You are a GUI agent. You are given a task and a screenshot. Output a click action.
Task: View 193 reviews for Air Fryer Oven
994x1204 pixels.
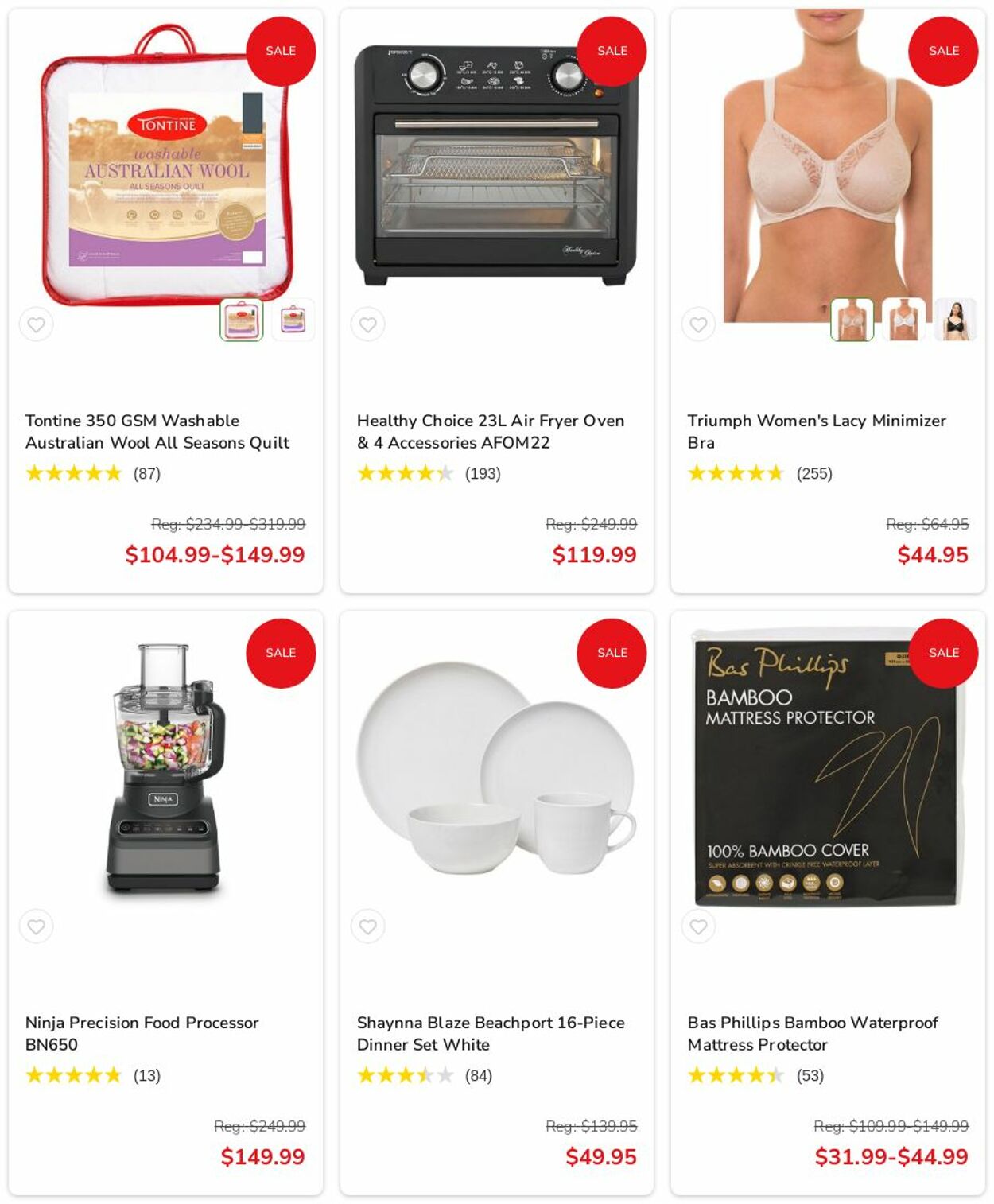[x=483, y=474]
